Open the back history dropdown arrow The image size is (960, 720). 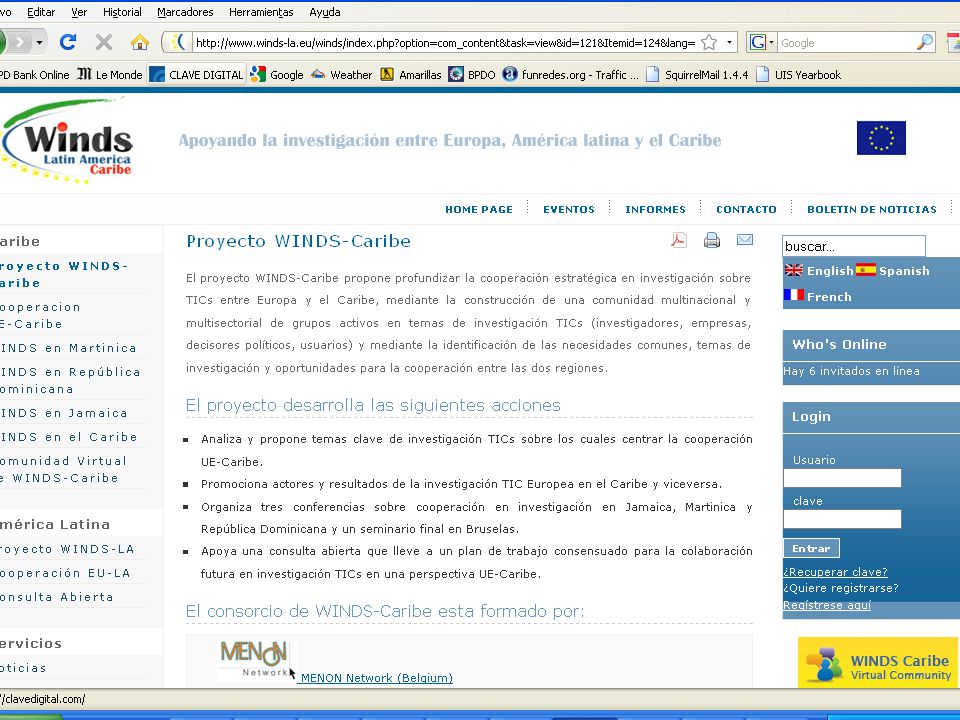click(x=39, y=42)
